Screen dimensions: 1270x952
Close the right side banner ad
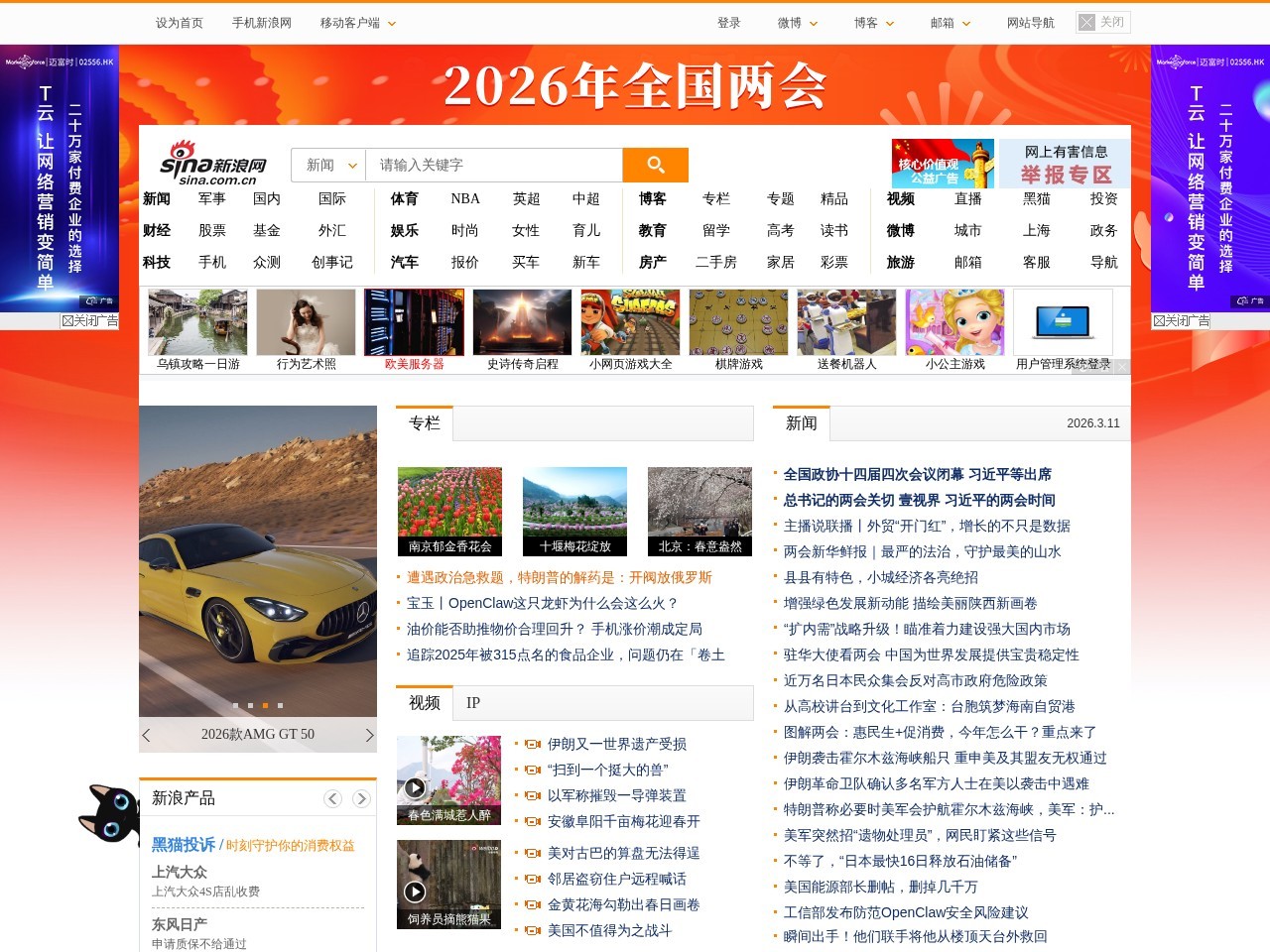1181,321
